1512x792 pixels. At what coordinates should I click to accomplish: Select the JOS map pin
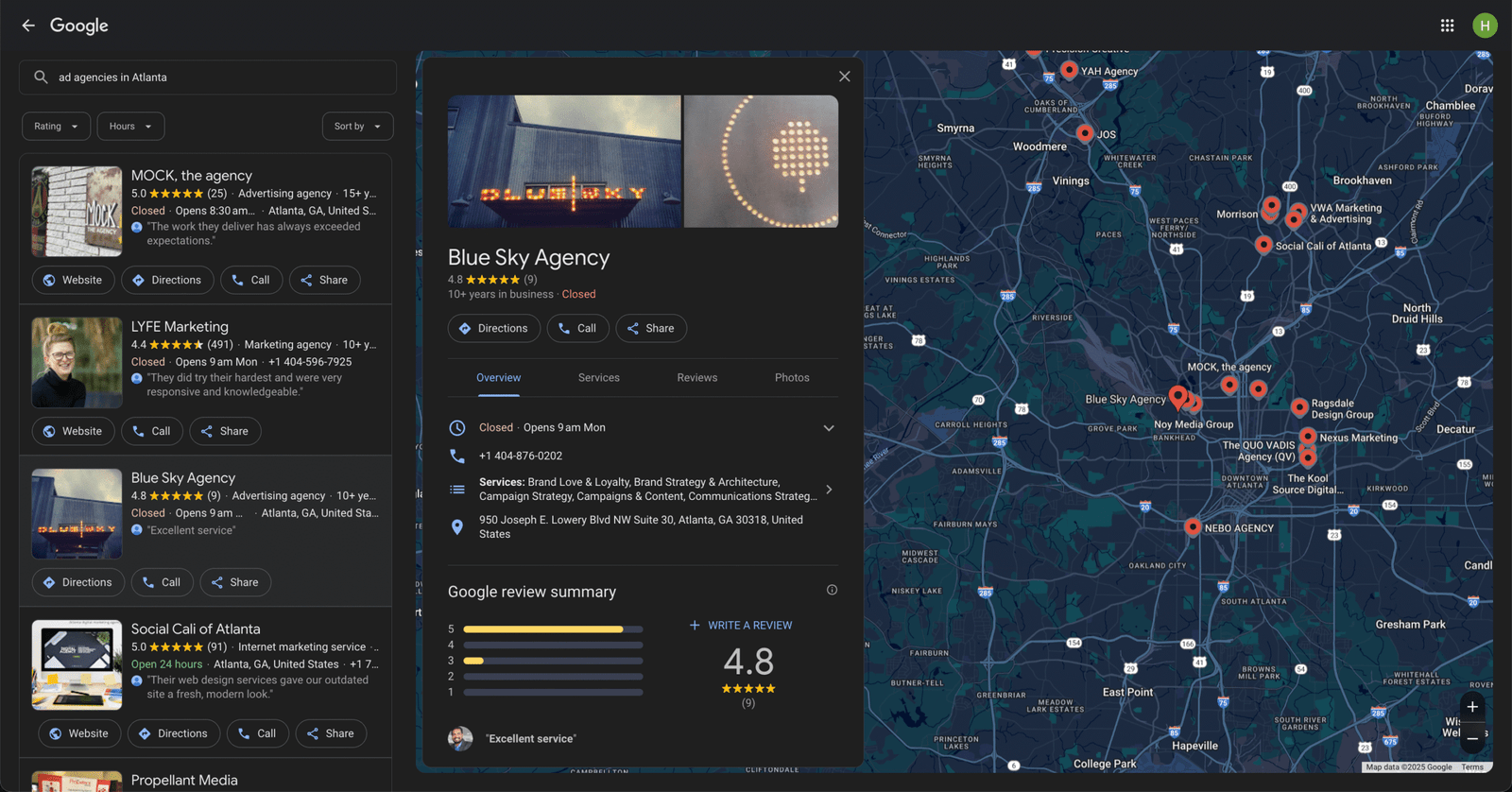(x=1085, y=133)
